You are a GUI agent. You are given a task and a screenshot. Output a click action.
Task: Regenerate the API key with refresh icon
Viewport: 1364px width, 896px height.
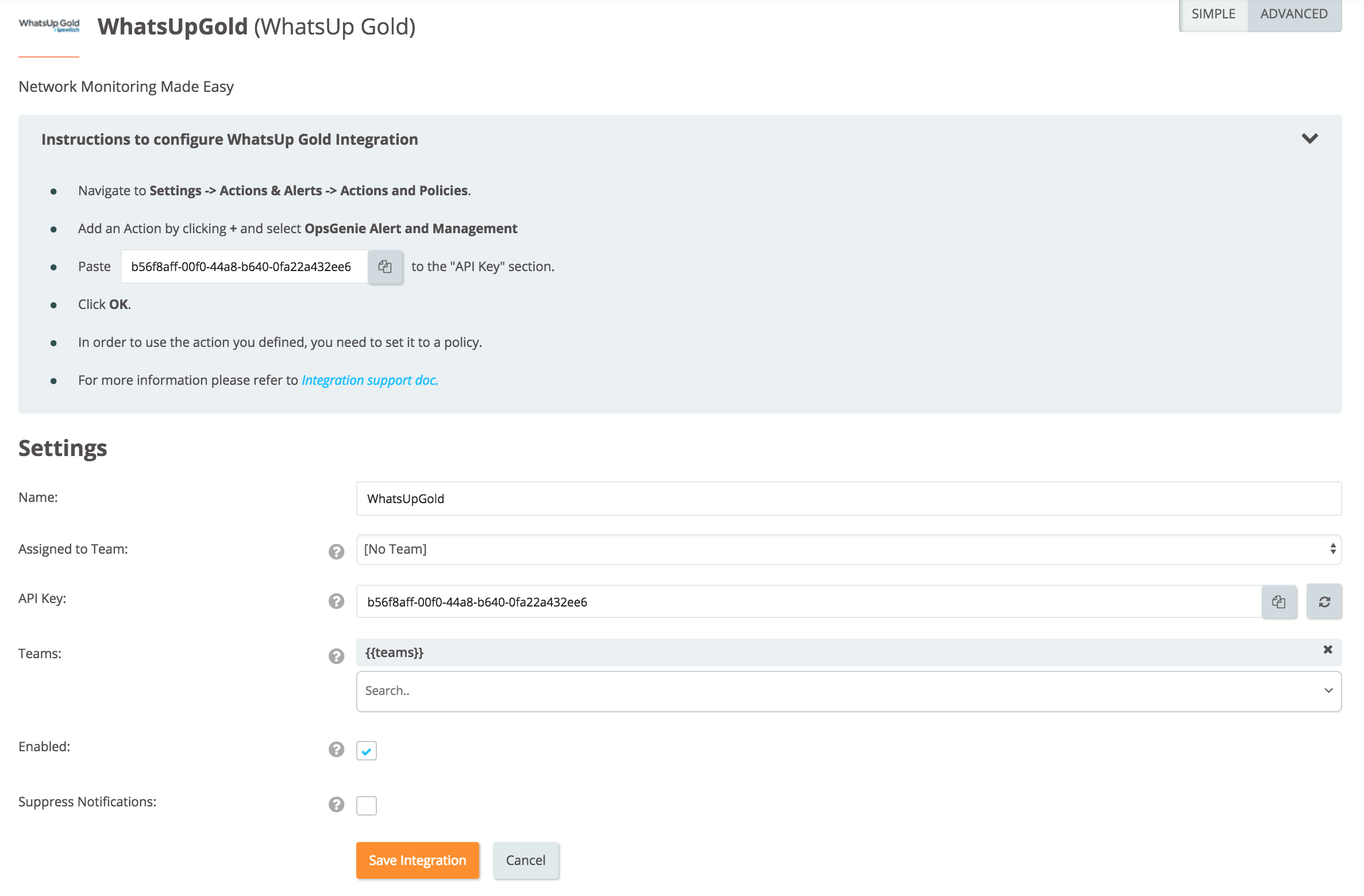[1324, 601]
